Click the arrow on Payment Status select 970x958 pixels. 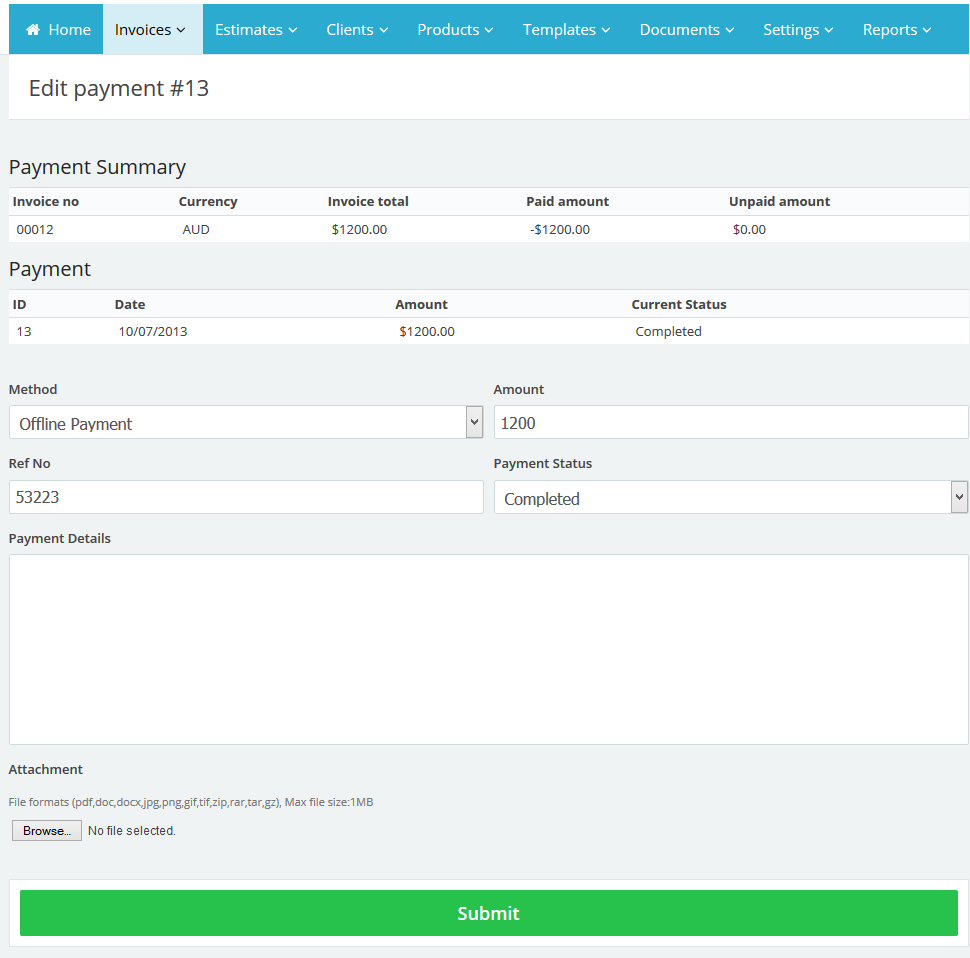(x=959, y=497)
